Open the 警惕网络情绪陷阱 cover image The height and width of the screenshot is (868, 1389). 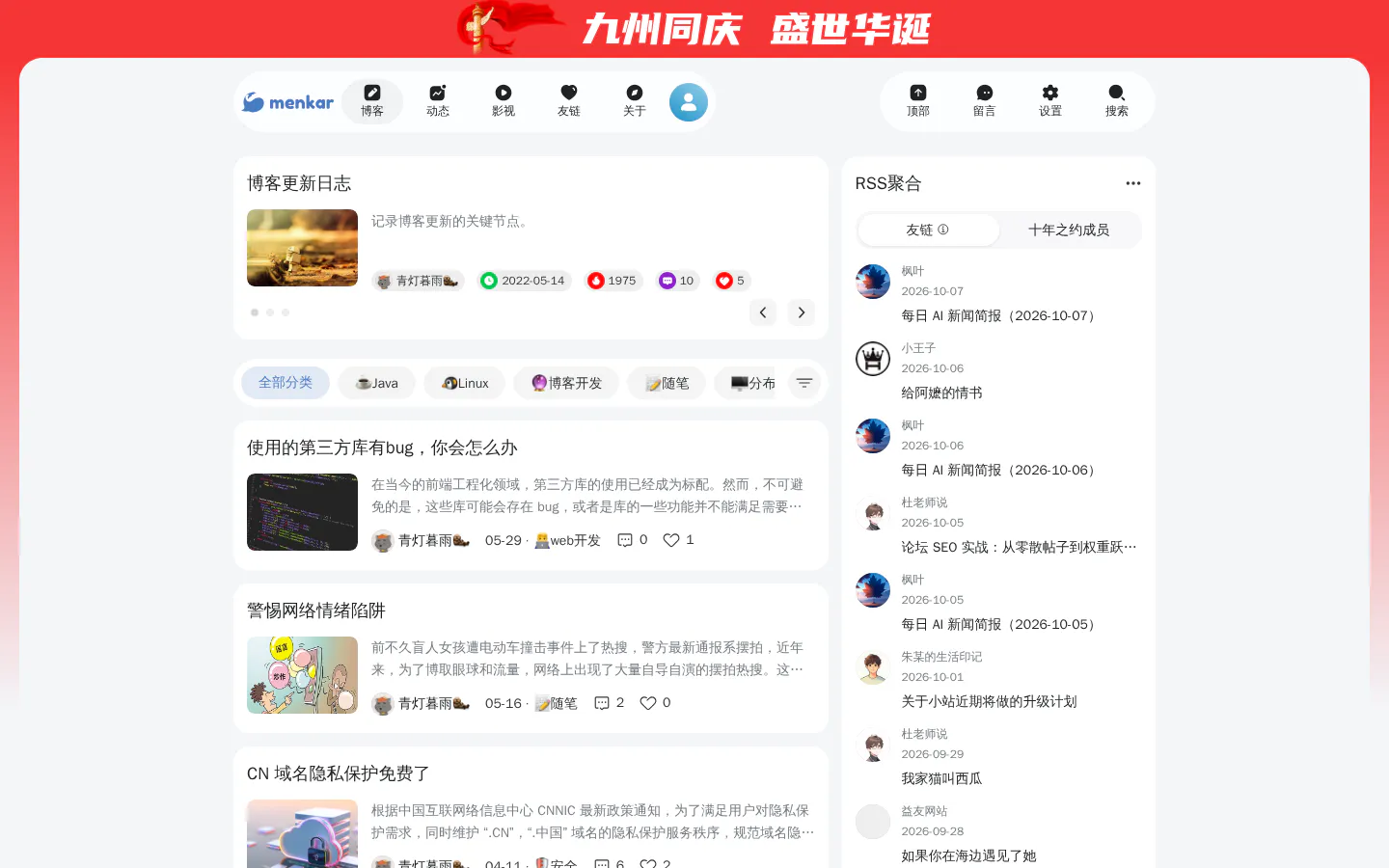[302, 675]
